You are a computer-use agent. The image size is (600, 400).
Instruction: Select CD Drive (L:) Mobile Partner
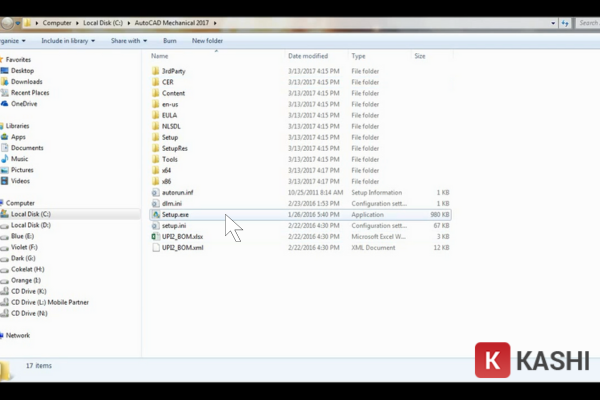(x=50, y=302)
